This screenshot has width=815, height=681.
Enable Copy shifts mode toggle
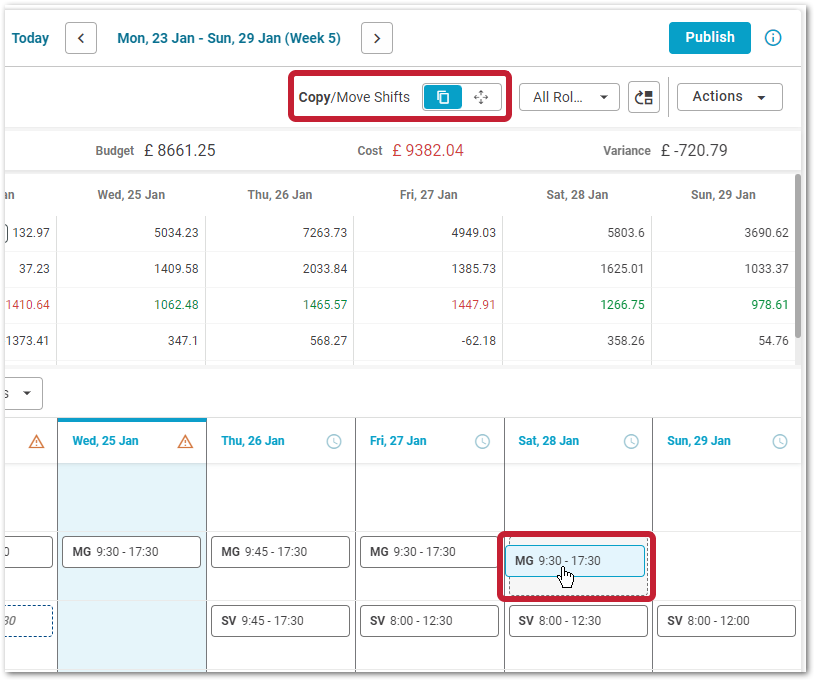click(x=443, y=97)
